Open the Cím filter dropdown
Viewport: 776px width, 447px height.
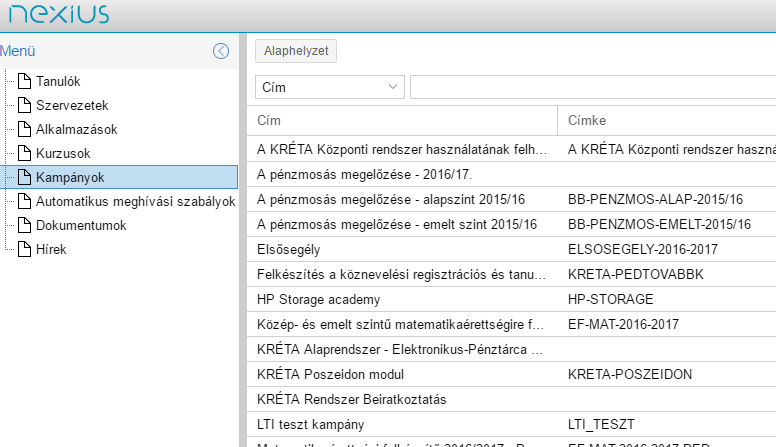pyautogui.click(x=329, y=88)
